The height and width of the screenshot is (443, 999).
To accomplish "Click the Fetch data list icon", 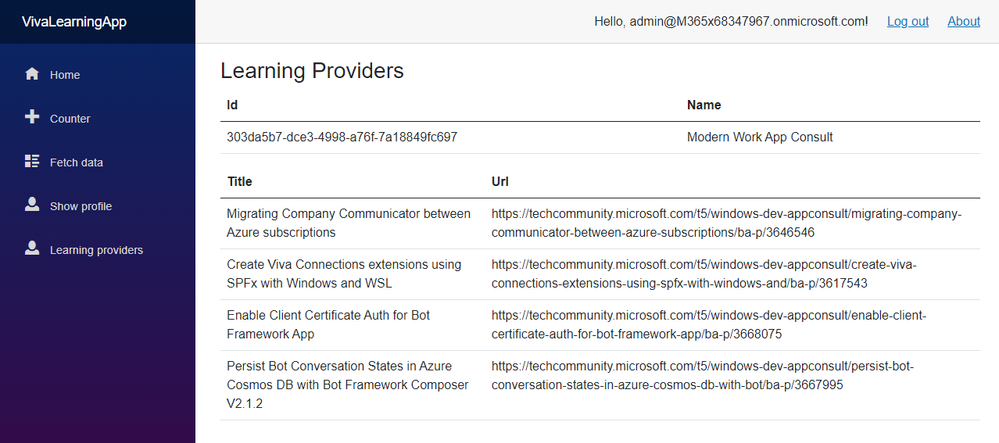I will click(32, 161).
